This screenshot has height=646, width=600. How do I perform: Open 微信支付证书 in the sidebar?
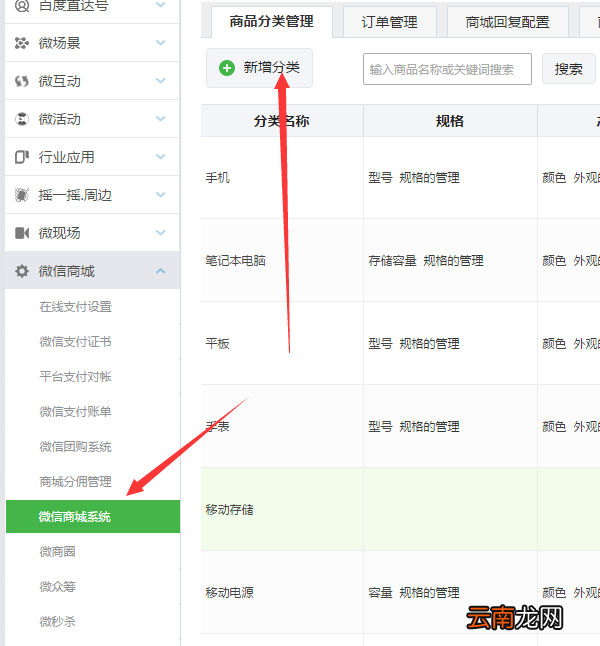click(x=75, y=342)
